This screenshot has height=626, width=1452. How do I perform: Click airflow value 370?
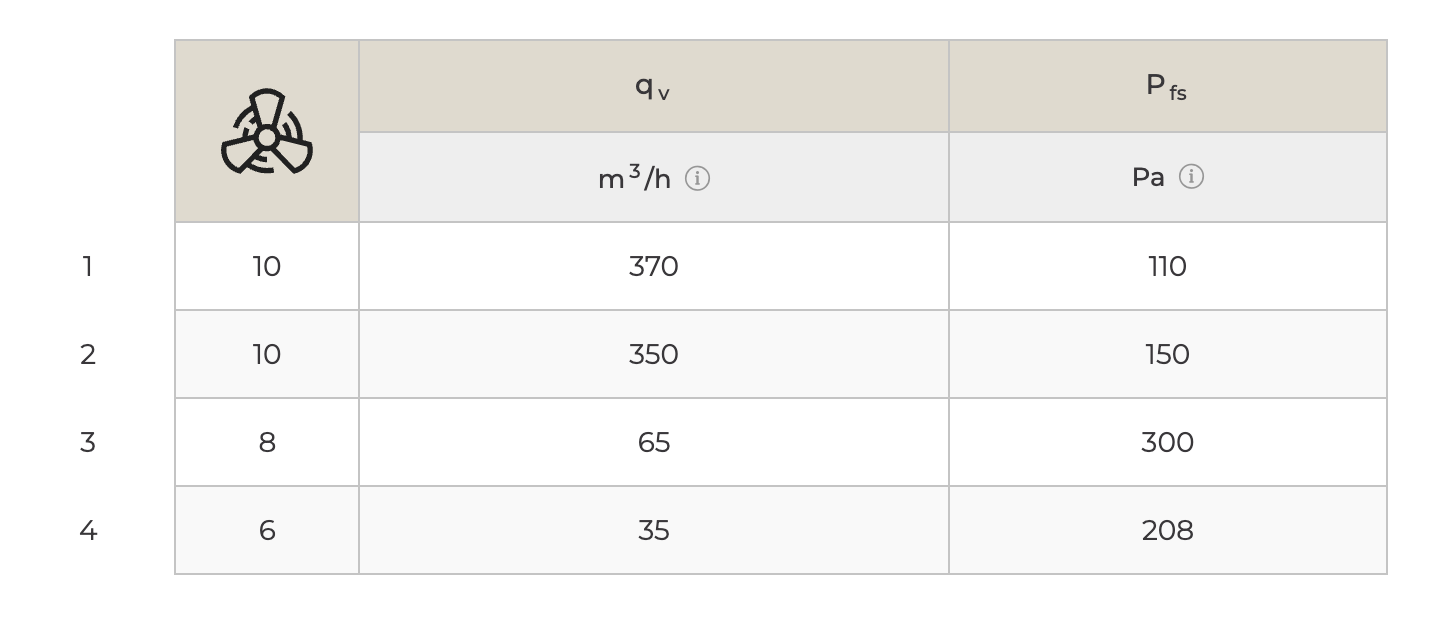click(654, 267)
